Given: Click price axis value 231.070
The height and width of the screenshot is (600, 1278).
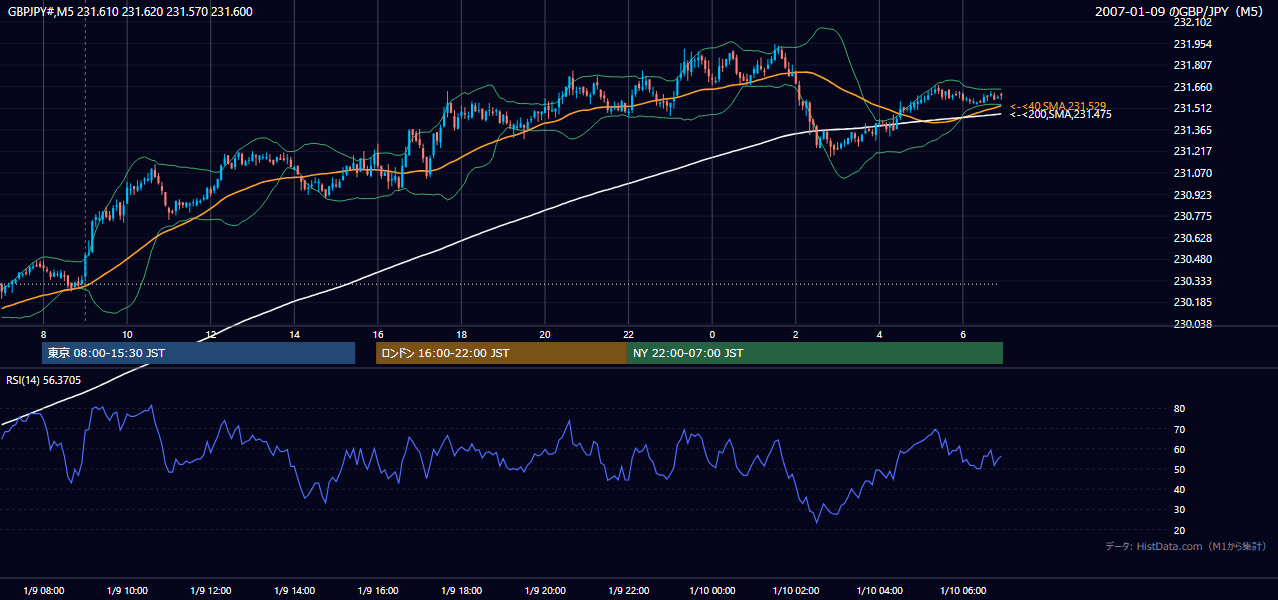Looking at the screenshot, I should (1193, 173).
